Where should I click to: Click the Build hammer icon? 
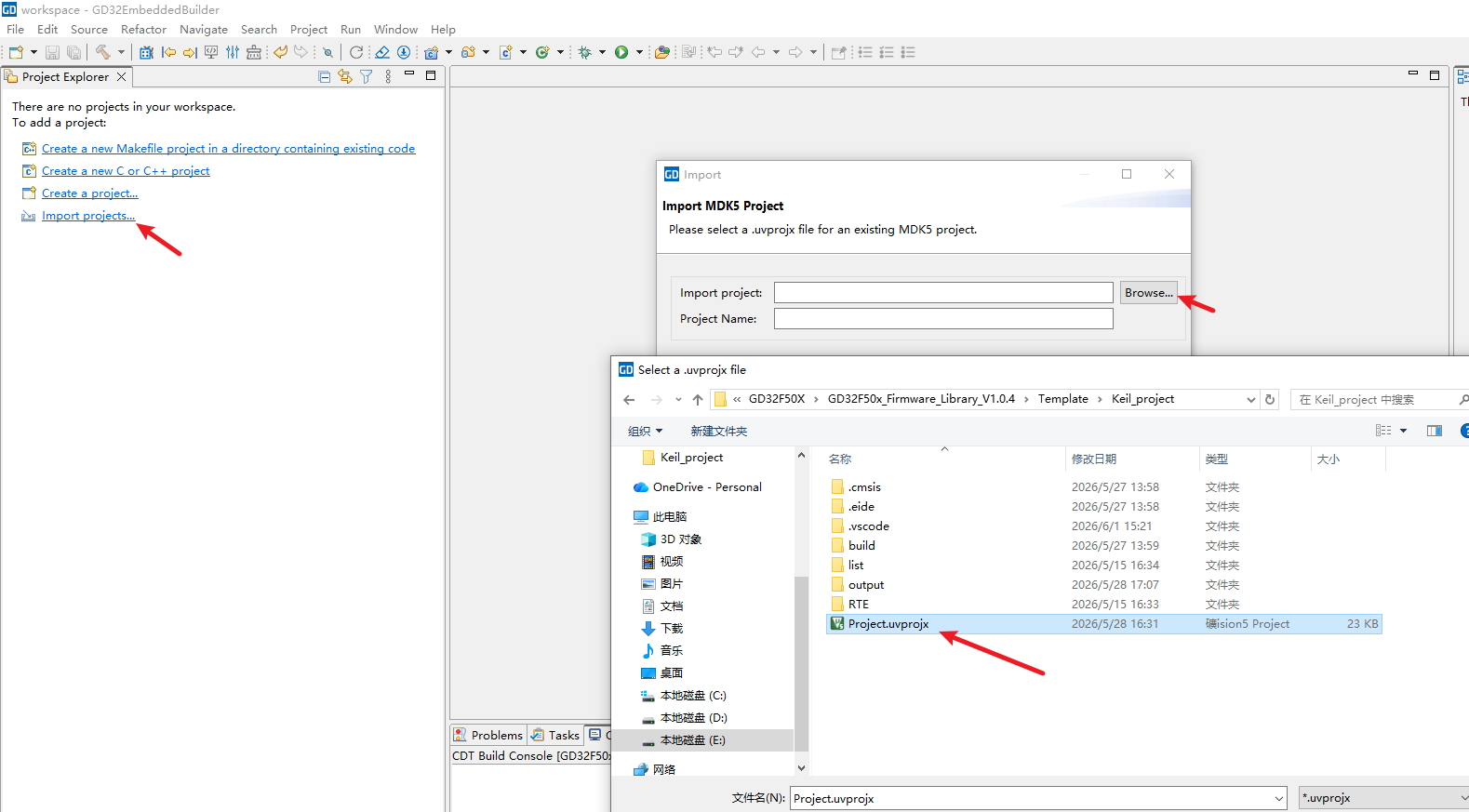point(102,52)
